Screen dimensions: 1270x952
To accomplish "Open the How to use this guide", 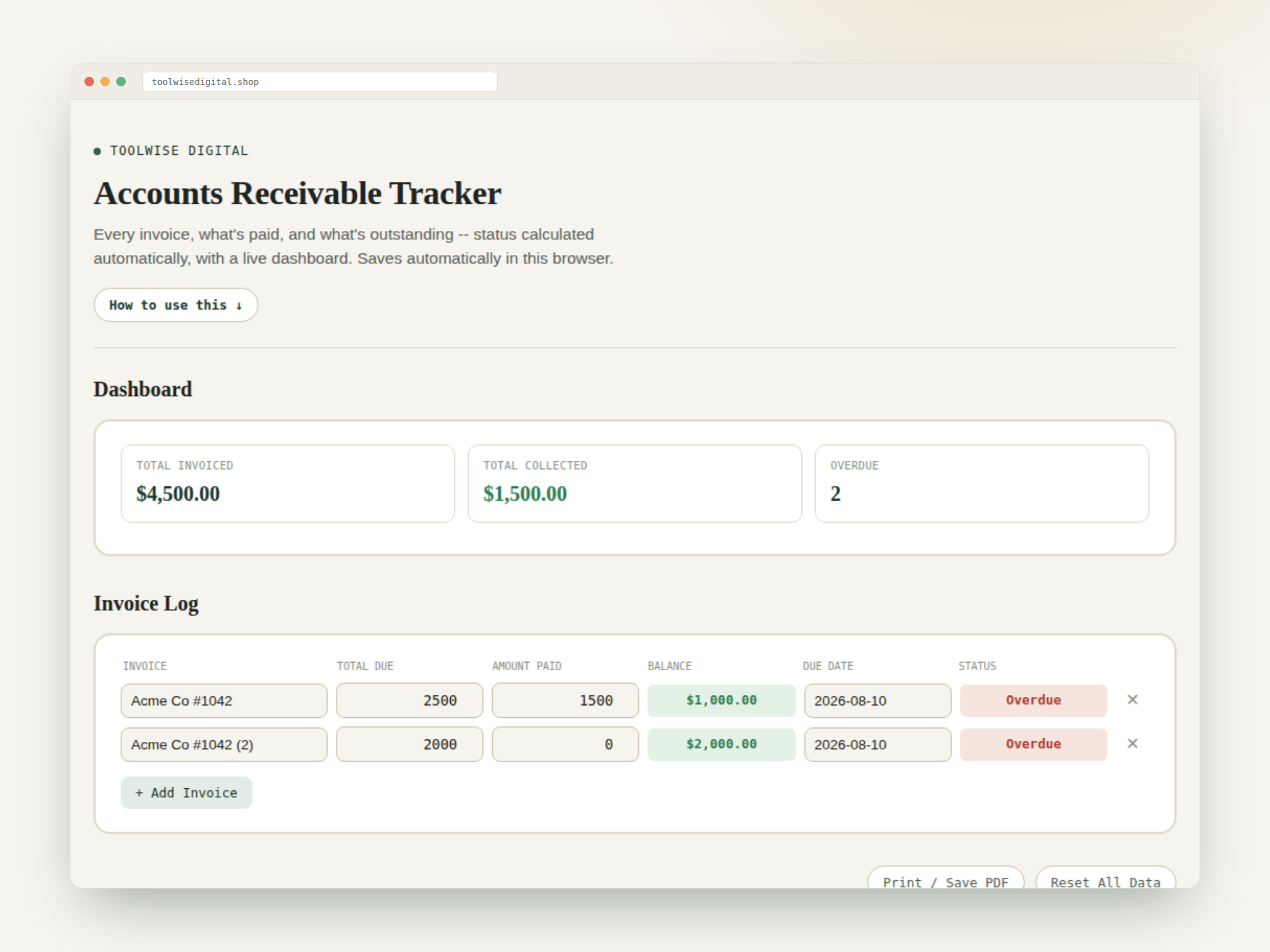I will pyautogui.click(x=176, y=305).
